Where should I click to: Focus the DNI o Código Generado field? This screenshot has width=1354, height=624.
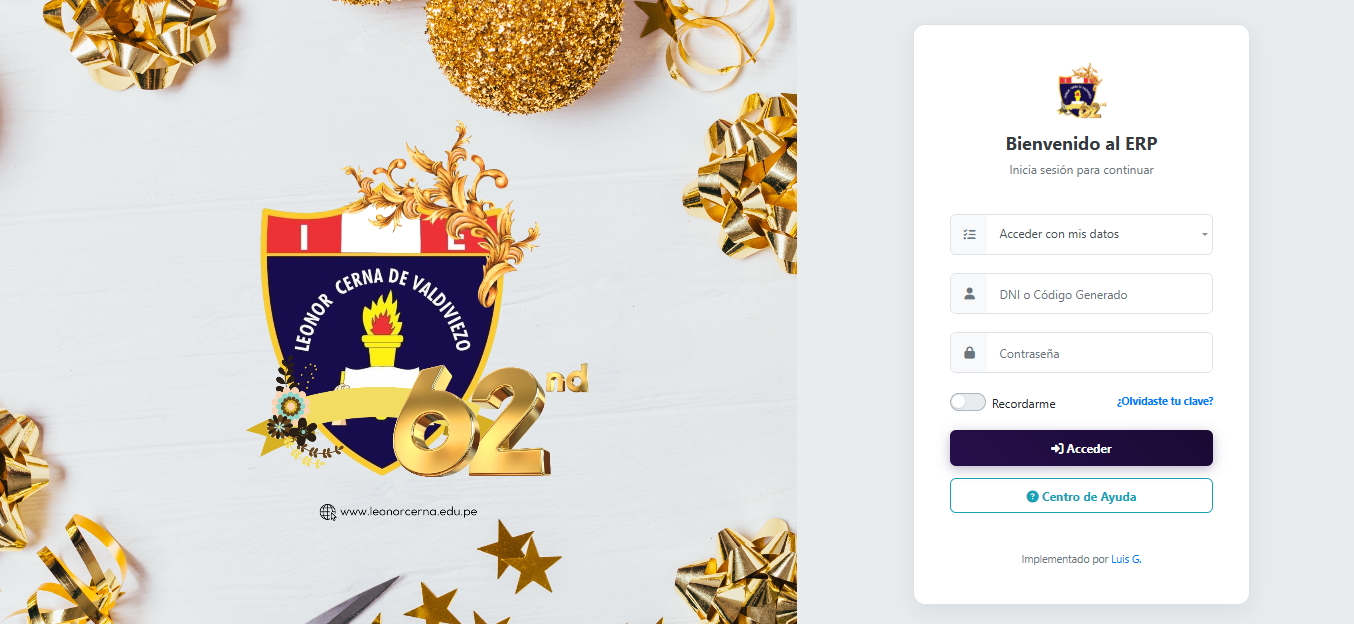tap(1099, 294)
